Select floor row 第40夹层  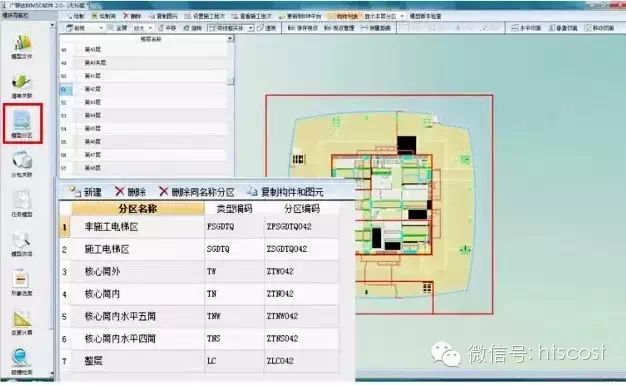[143, 63]
